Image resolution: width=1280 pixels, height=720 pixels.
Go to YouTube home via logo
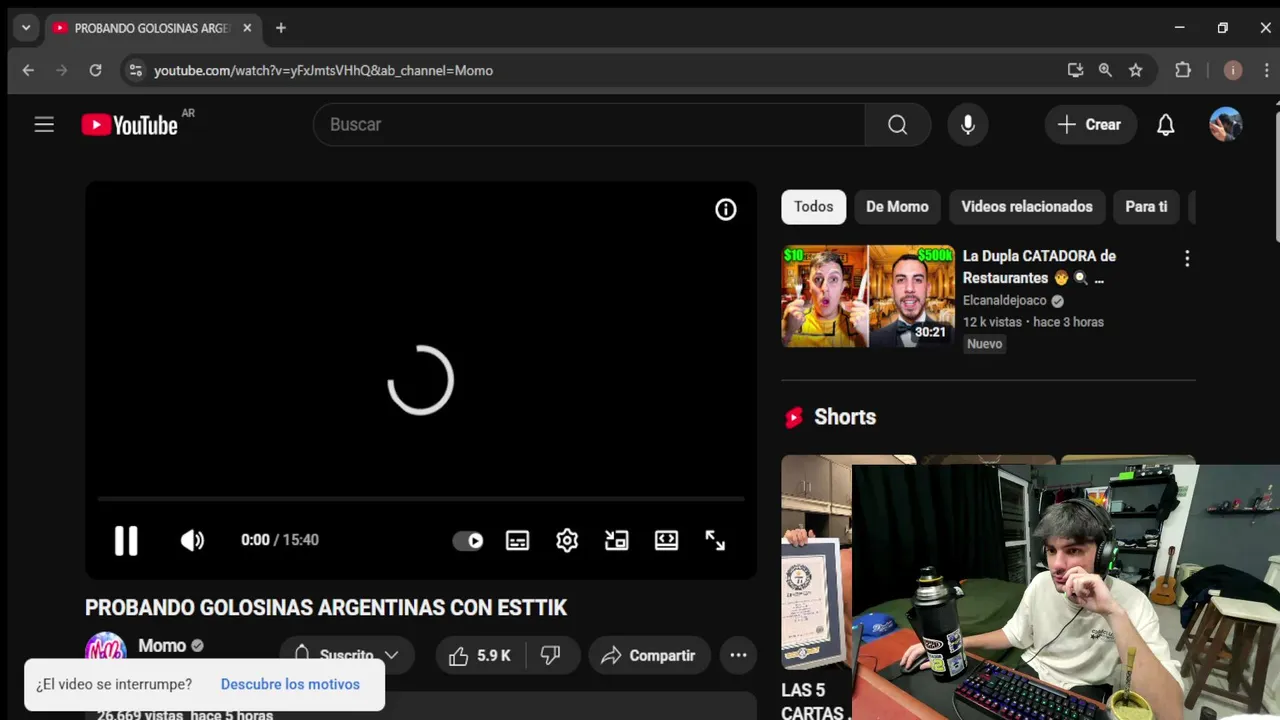130,125
